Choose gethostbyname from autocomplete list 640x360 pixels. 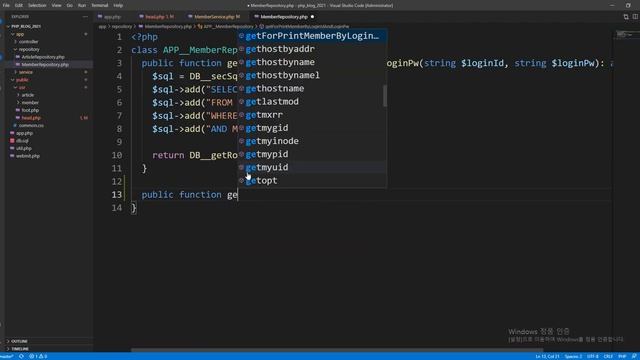click(x=312, y=62)
